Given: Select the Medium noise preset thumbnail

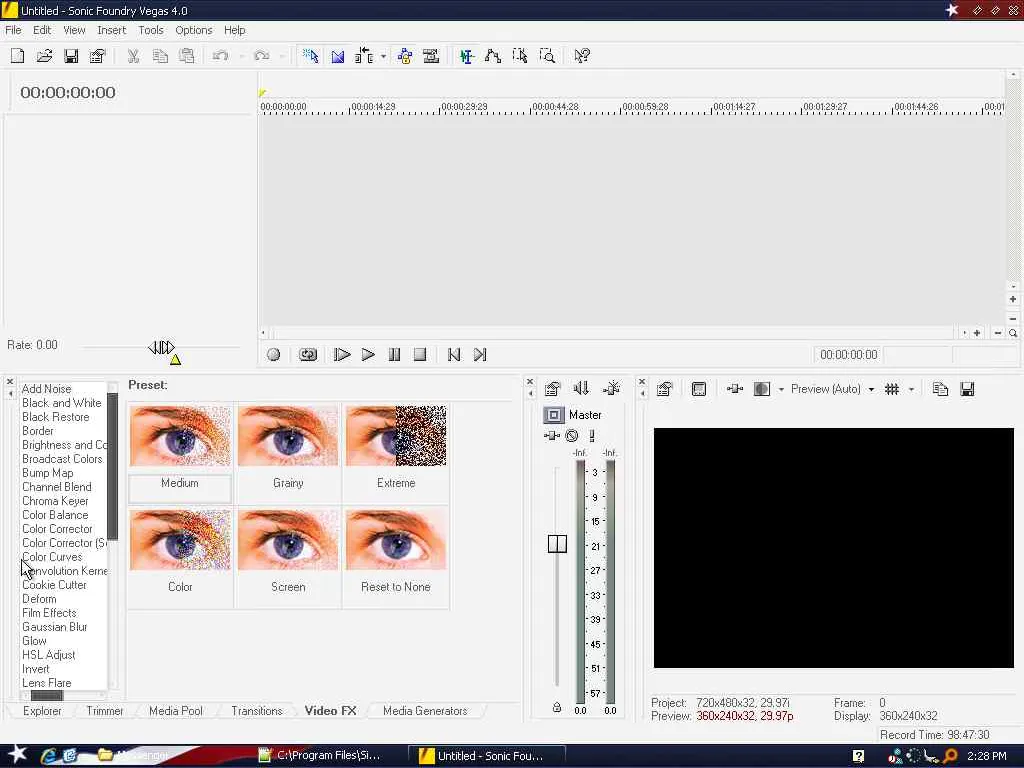Looking at the screenshot, I should (x=180, y=436).
